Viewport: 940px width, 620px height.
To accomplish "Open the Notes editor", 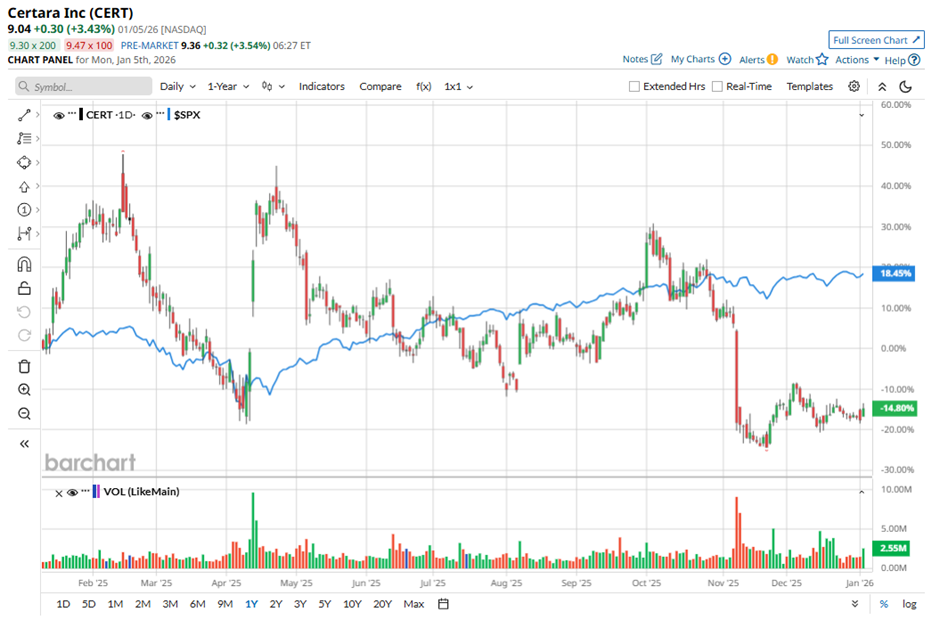I will 642,59.
